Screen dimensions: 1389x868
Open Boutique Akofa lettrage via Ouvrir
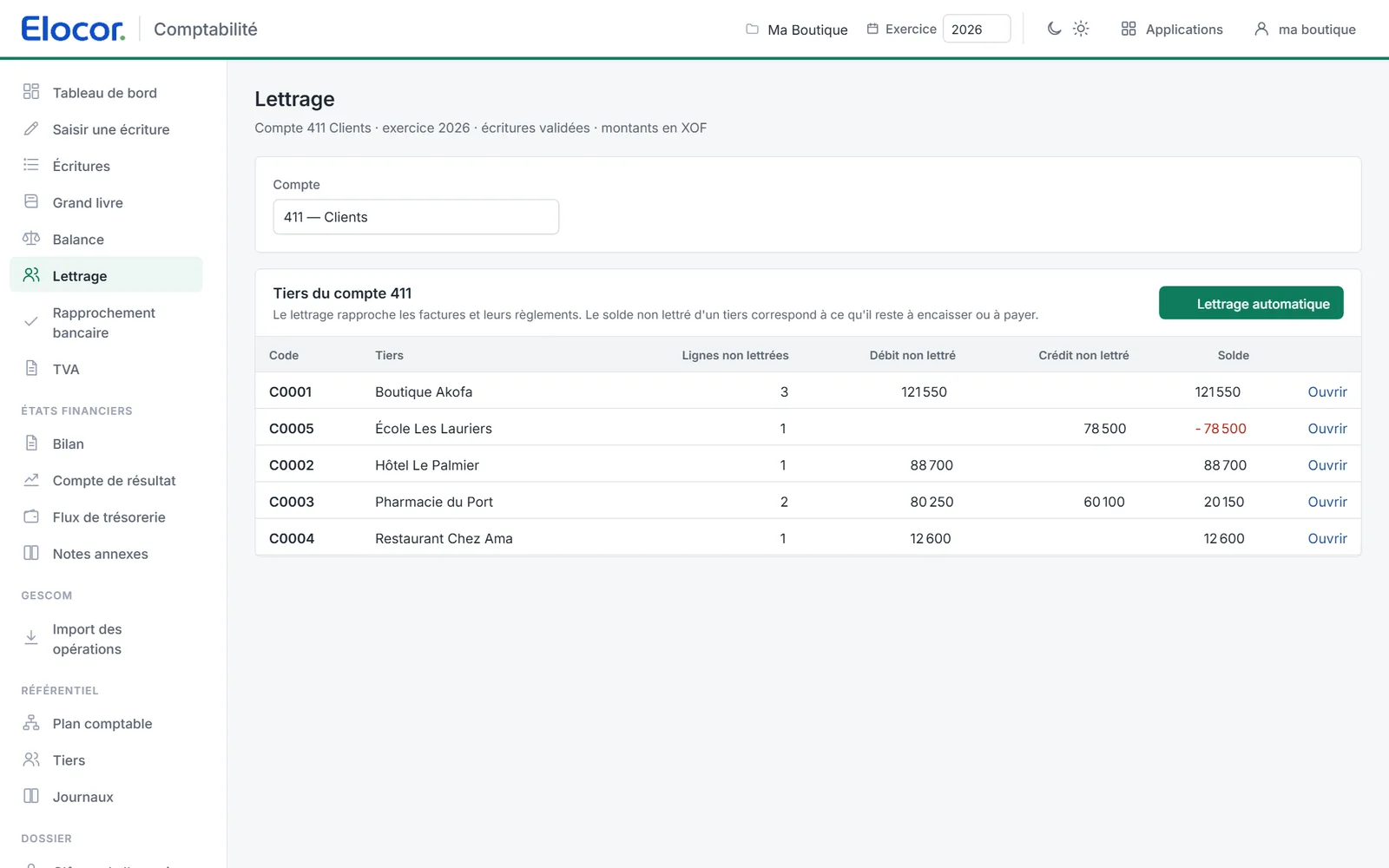click(x=1327, y=391)
